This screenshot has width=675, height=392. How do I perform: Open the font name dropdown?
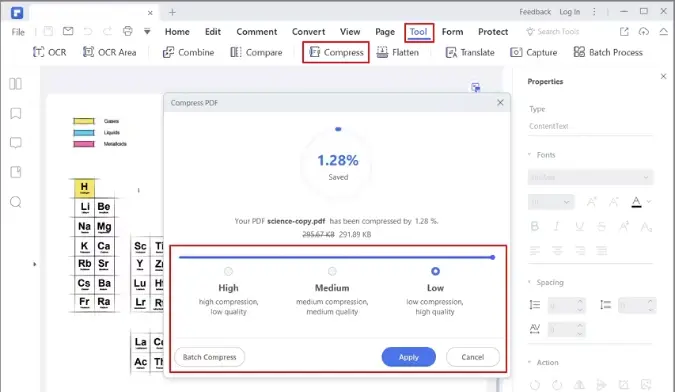pos(590,177)
